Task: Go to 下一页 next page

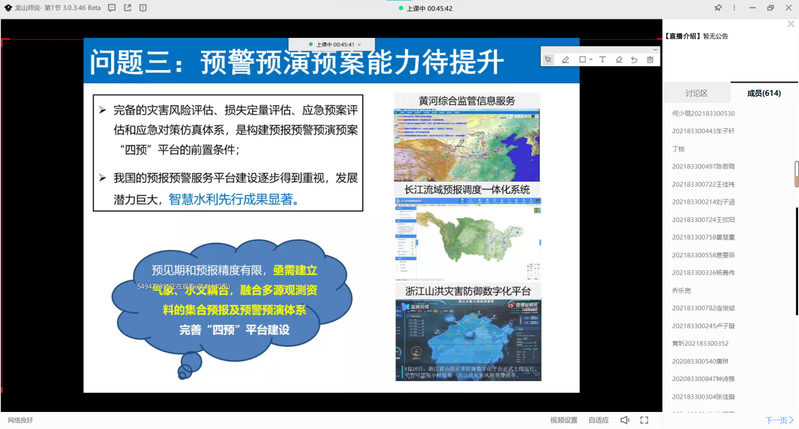Action: (776, 420)
